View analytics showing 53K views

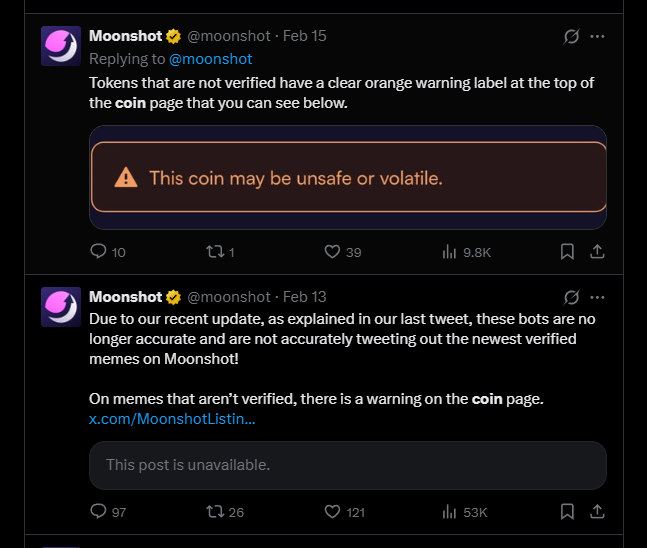(x=465, y=512)
